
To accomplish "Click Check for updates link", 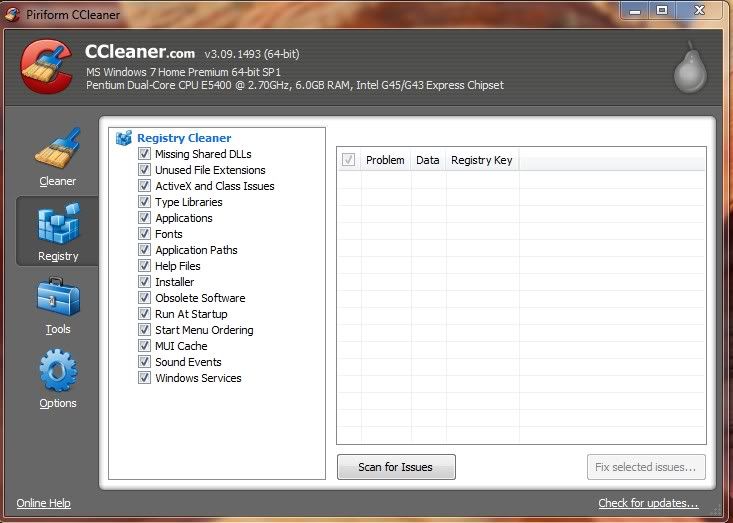I will click(x=648, y=503).
